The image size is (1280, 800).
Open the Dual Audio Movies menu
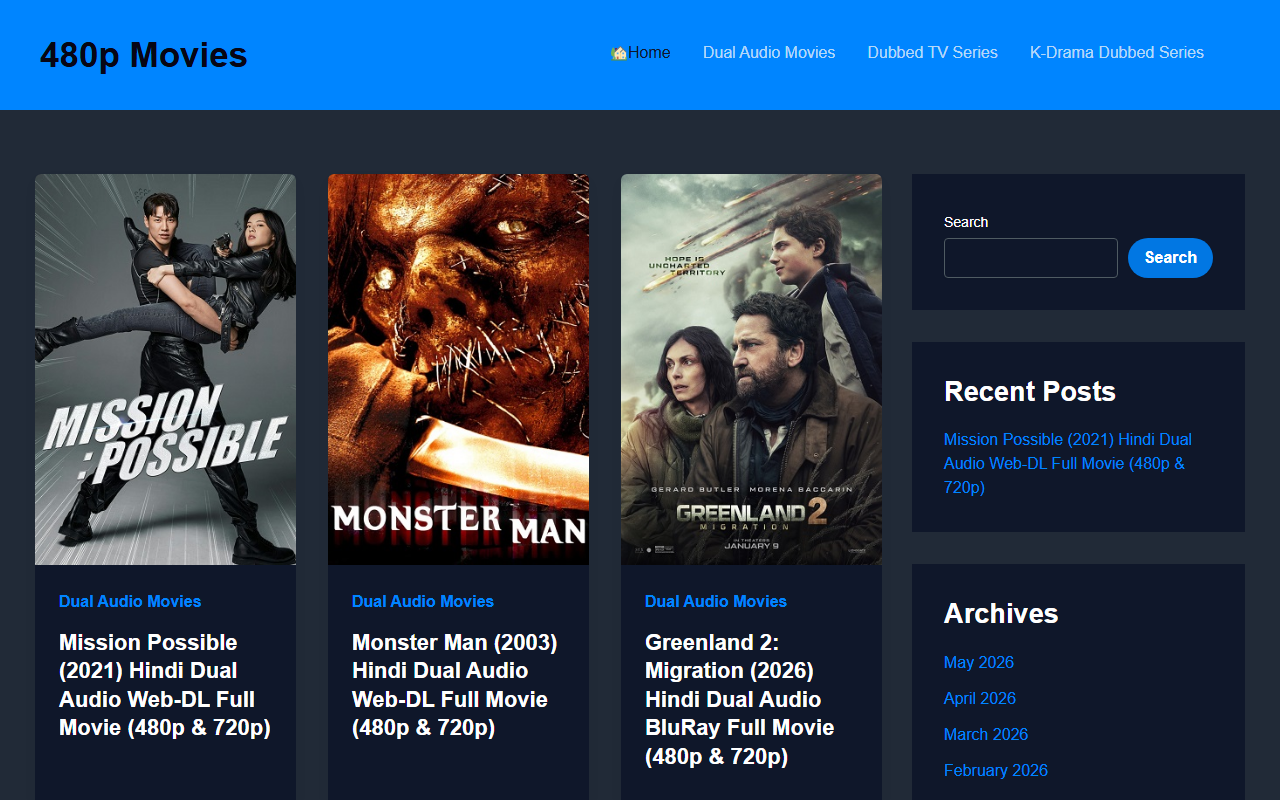click(769, 52)
